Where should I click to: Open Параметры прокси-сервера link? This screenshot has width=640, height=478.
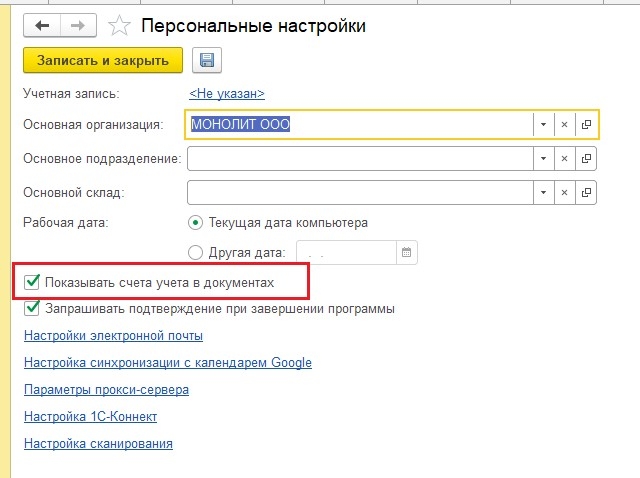[106, 390]
